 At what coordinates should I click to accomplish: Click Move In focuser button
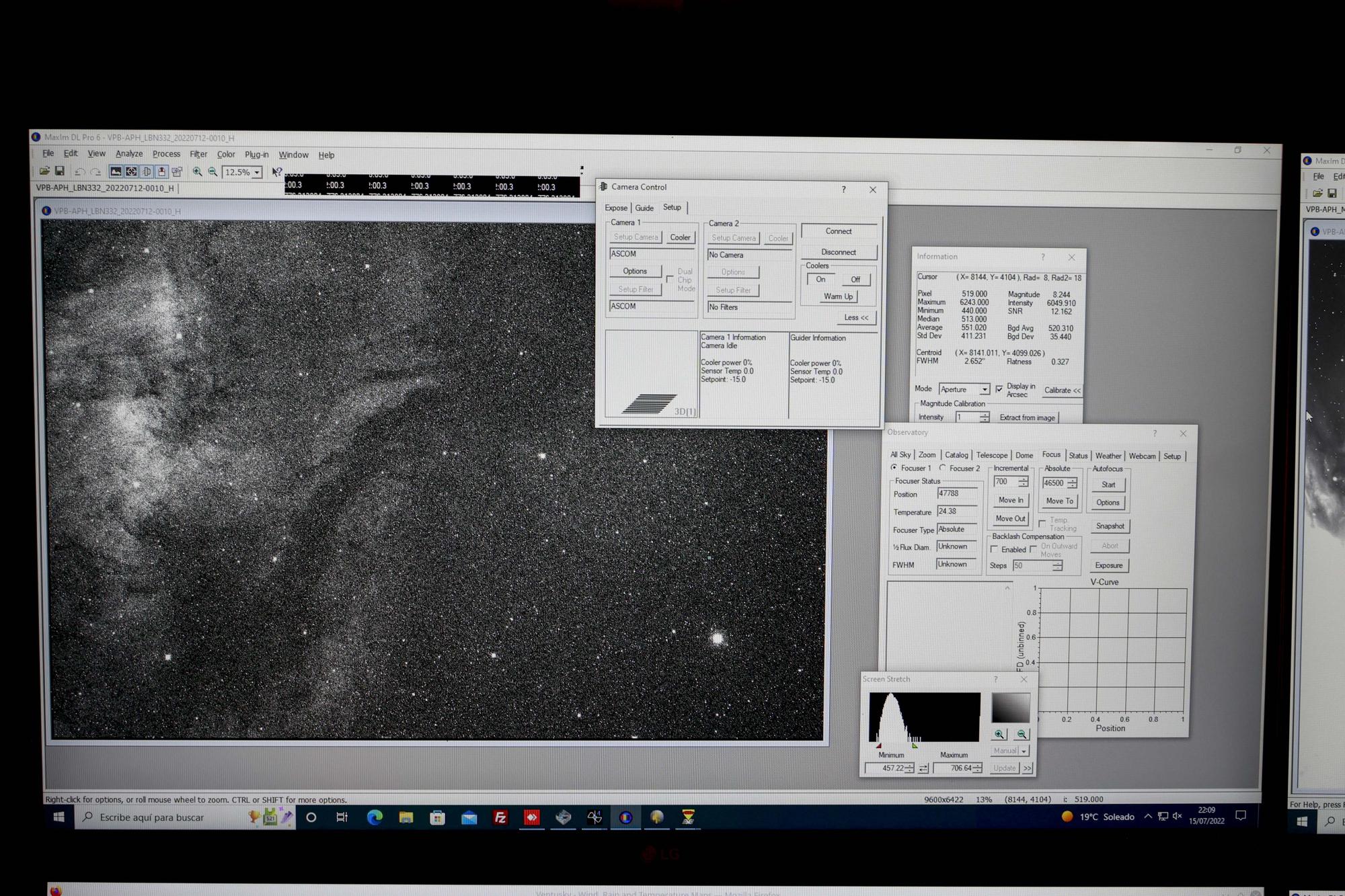(x=1011, y=500)
